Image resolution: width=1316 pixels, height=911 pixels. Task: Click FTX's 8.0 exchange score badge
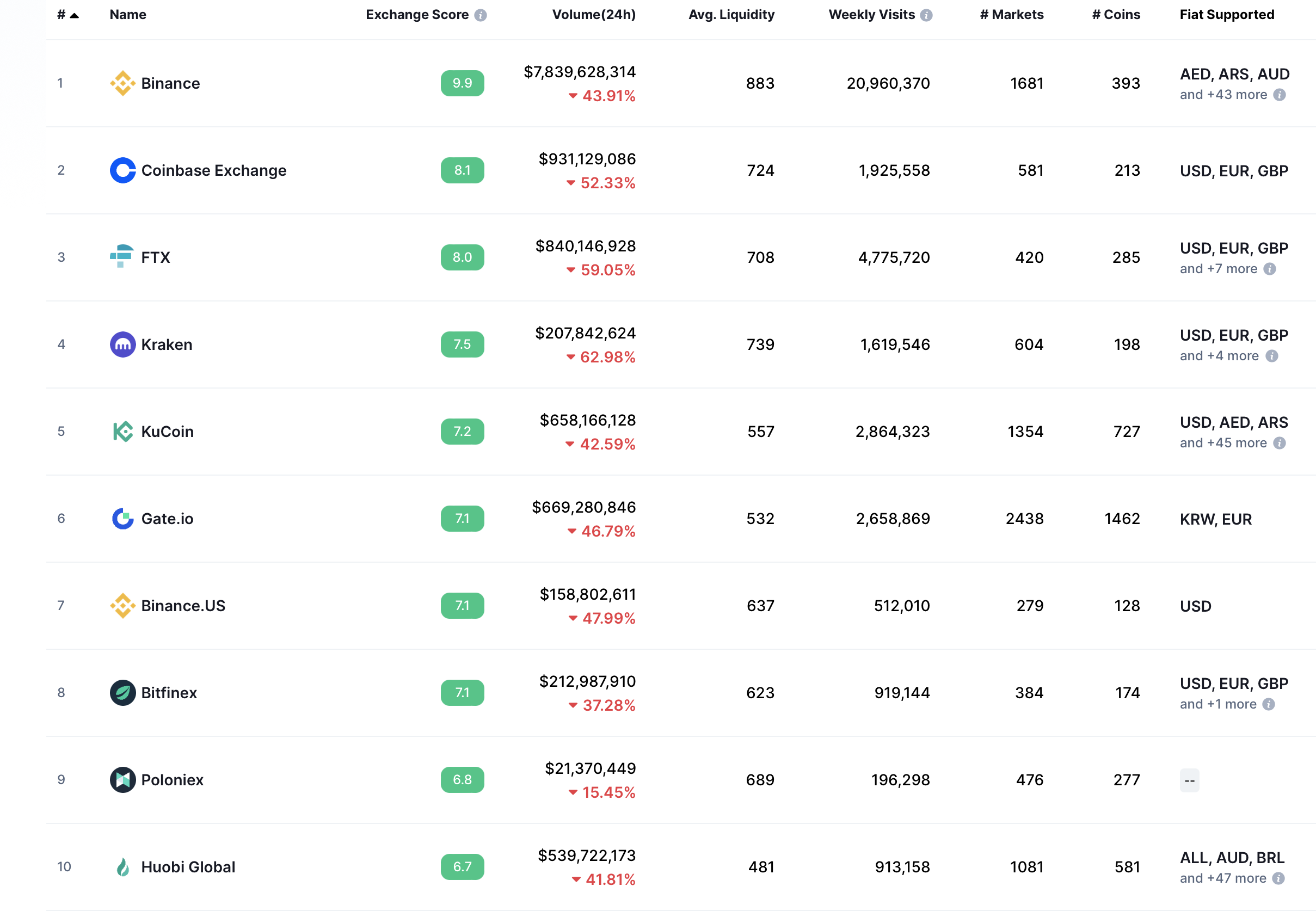tap(462, 257)
